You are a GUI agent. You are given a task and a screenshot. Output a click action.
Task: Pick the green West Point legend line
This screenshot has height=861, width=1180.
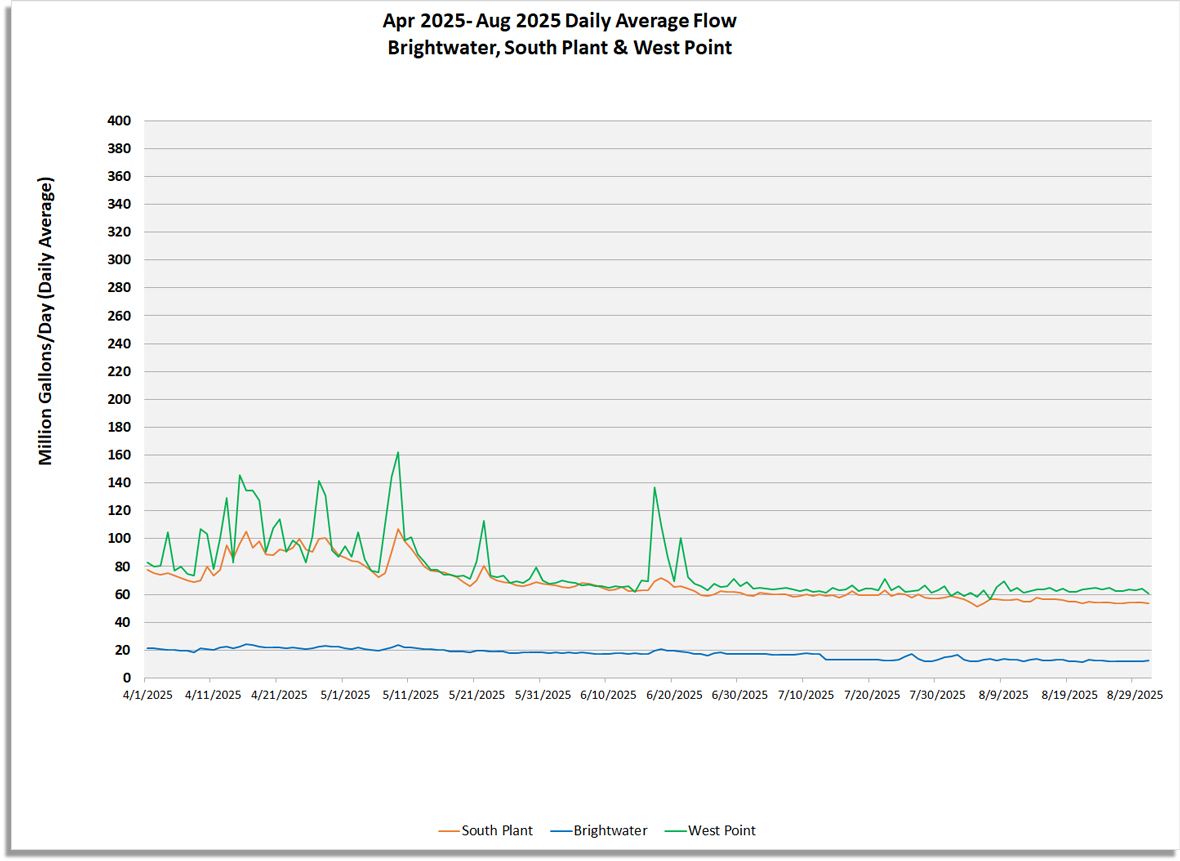674,830
